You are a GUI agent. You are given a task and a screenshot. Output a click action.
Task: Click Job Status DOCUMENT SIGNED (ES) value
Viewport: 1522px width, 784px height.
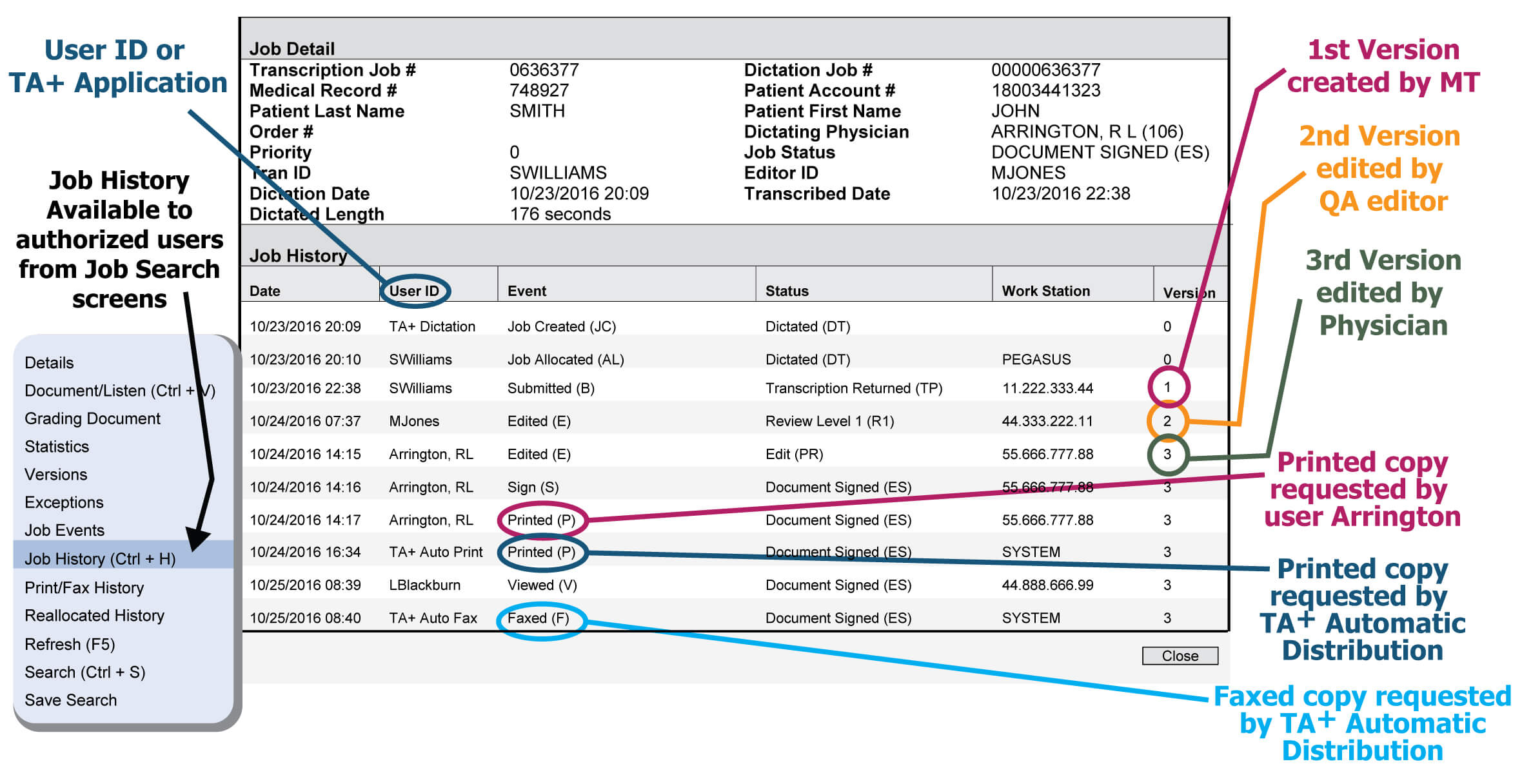tap(1100, 152)
